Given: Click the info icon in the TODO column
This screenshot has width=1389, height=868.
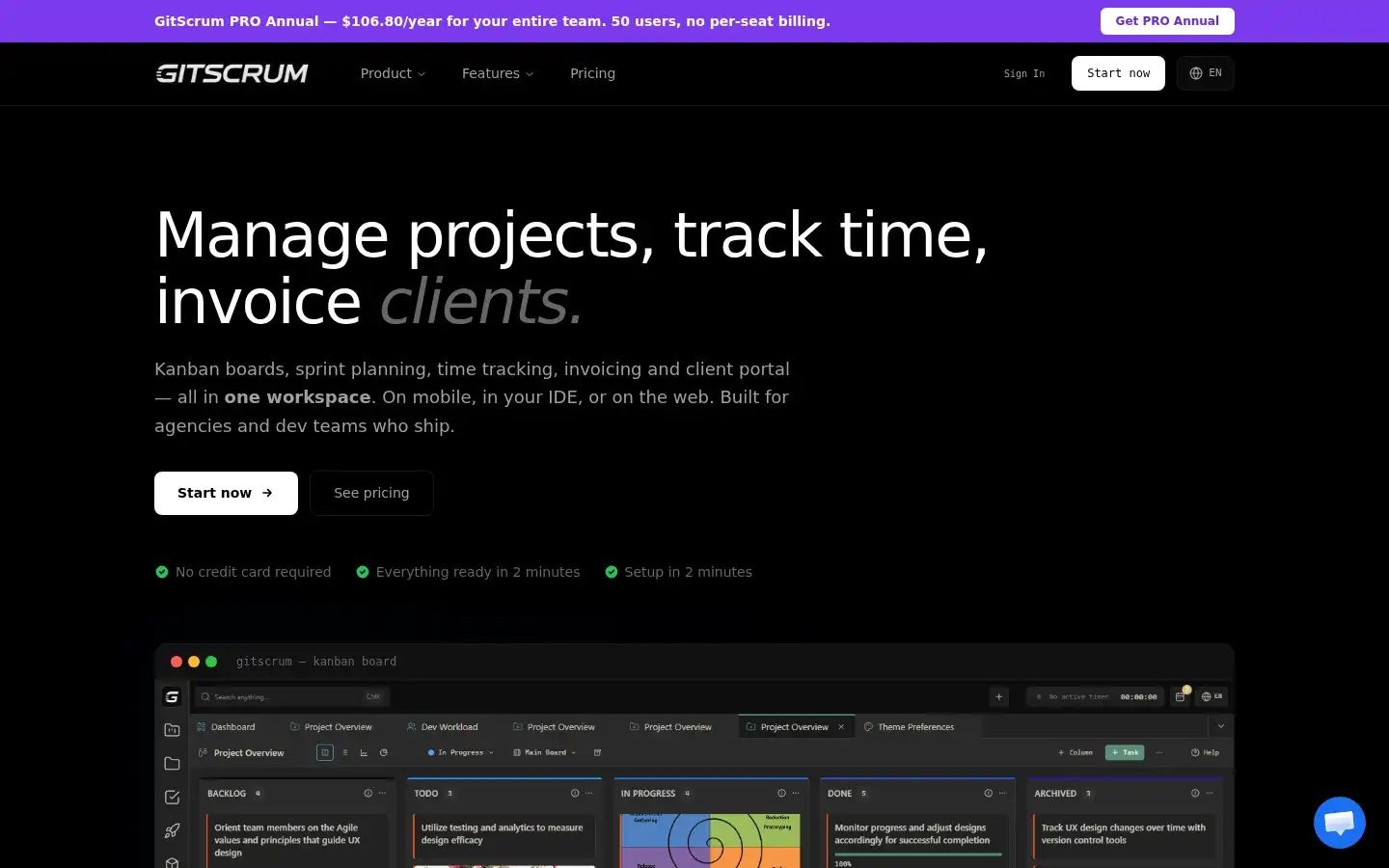Looking at the screenshot, I should [575, 794].
